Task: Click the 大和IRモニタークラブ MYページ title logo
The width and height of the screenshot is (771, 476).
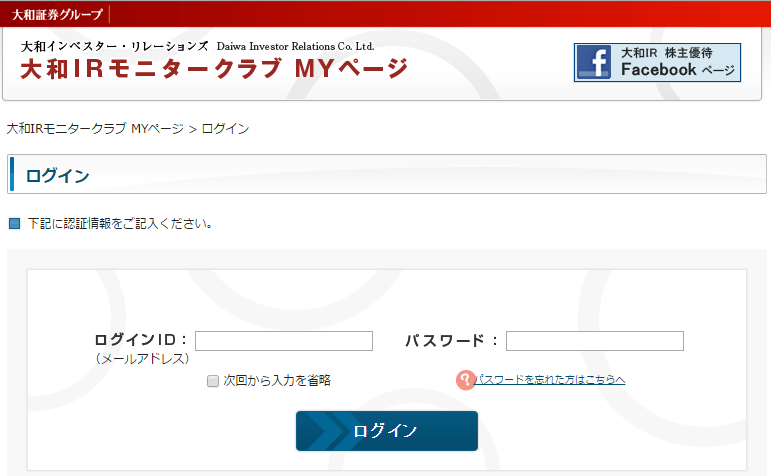Action: [214, 68]
